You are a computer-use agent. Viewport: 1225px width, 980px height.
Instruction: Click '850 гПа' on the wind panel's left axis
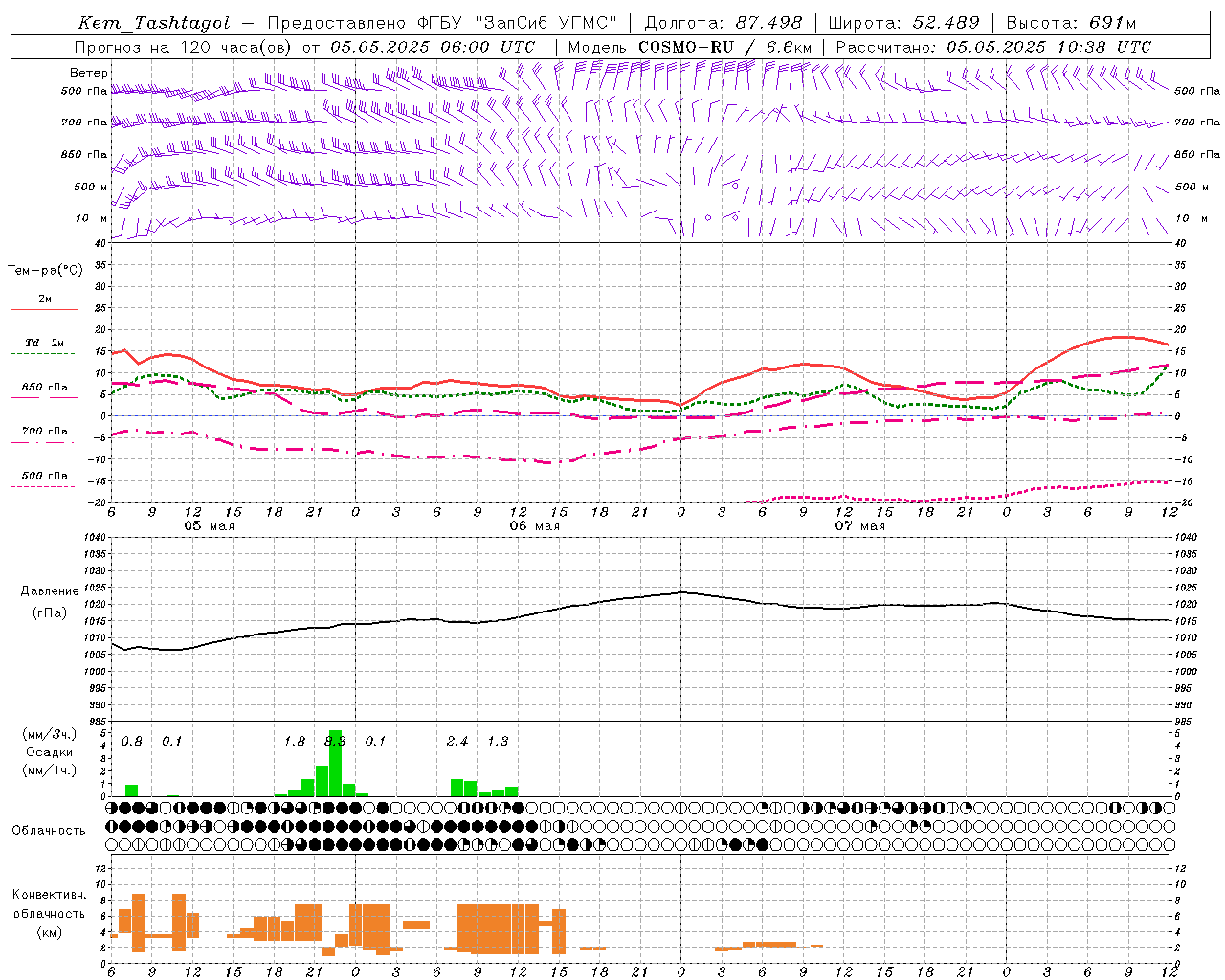point(84,154)
